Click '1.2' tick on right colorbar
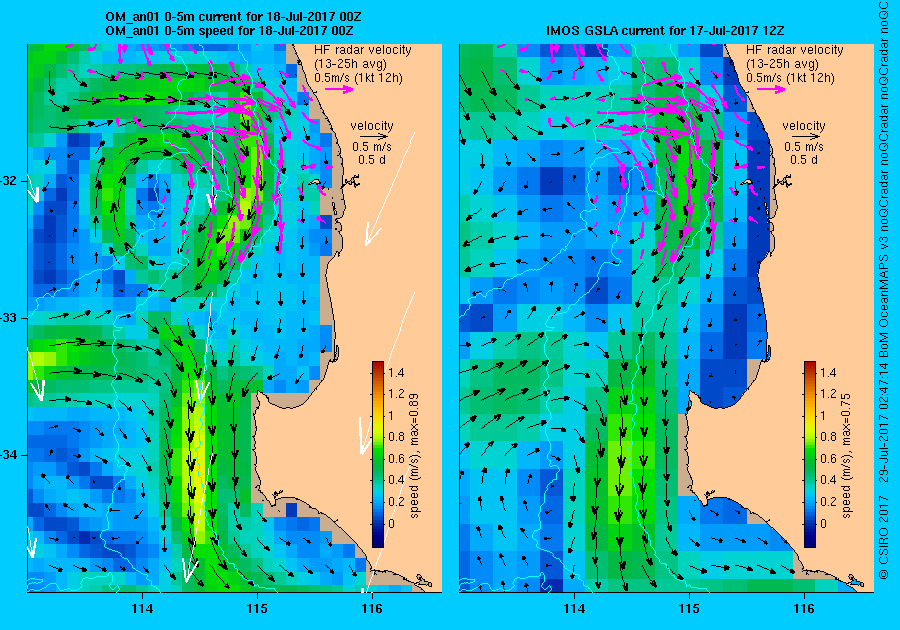 (828, 394)
